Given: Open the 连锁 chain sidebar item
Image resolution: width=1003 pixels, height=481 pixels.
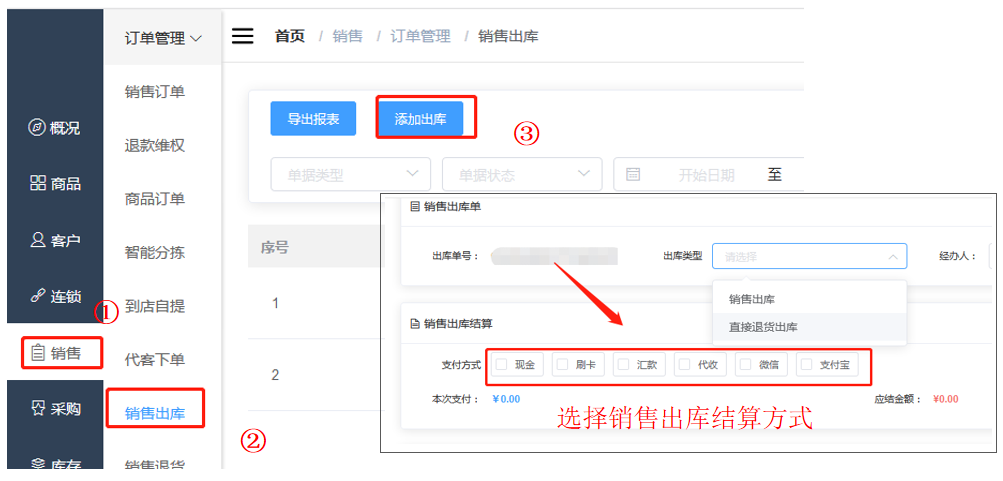Looking at the screenshot, I should [54, 297].
